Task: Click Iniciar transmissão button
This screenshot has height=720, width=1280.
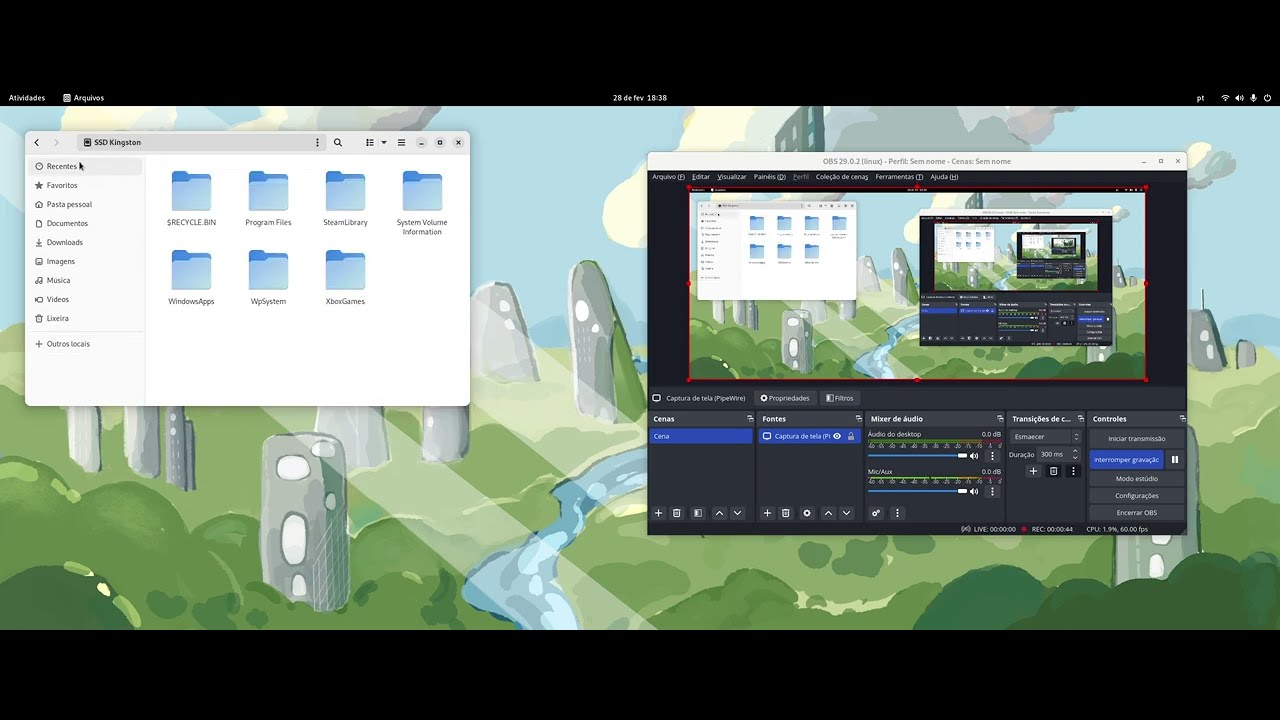Action: 1137,439
